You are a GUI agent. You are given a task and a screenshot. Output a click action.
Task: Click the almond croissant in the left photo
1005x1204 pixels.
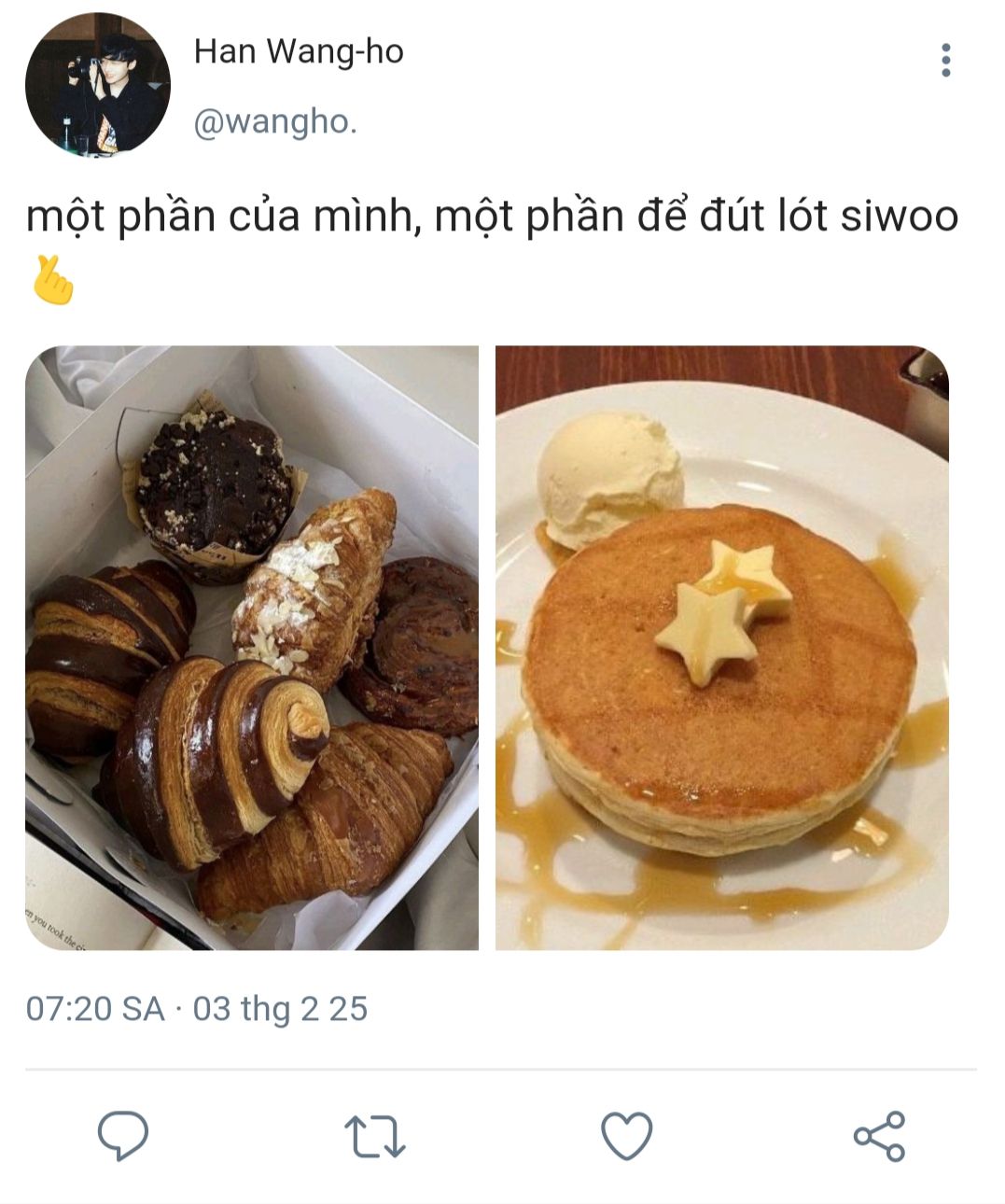pyautogui.click(x=314, y=588)
